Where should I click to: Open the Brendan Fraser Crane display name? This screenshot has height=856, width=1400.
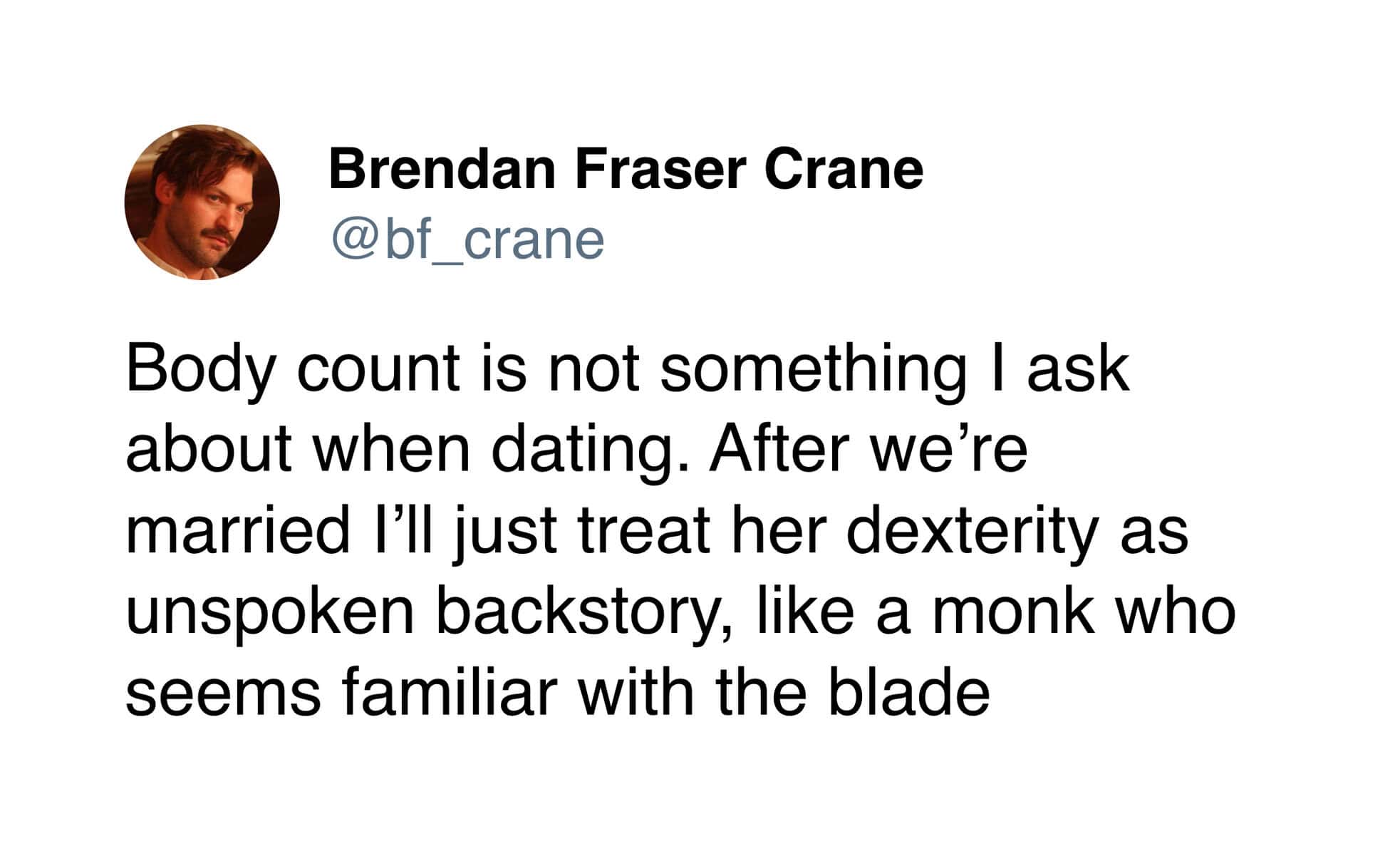[625, 170]
